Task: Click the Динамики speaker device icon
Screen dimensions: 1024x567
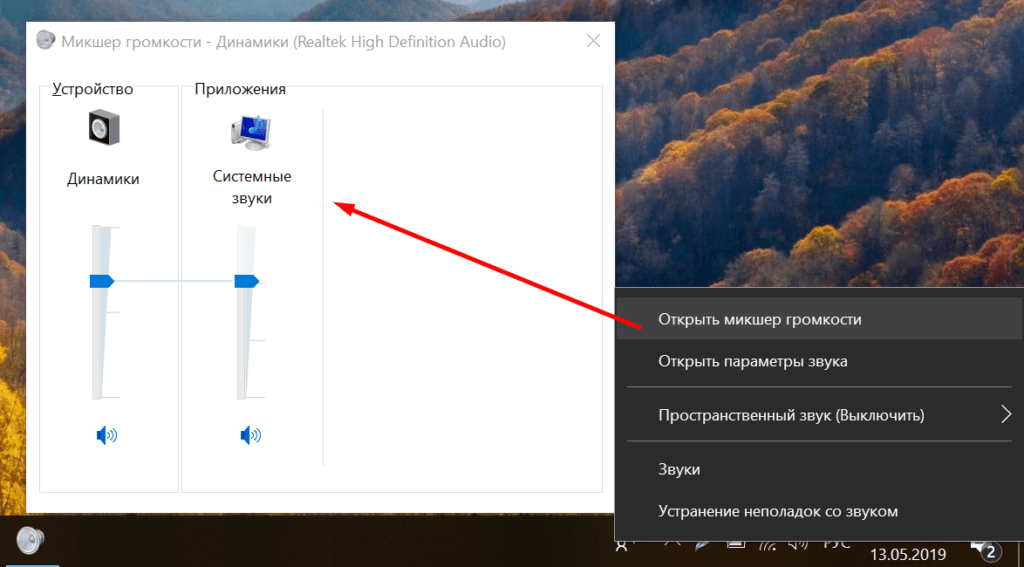Action: coord(104,127)
